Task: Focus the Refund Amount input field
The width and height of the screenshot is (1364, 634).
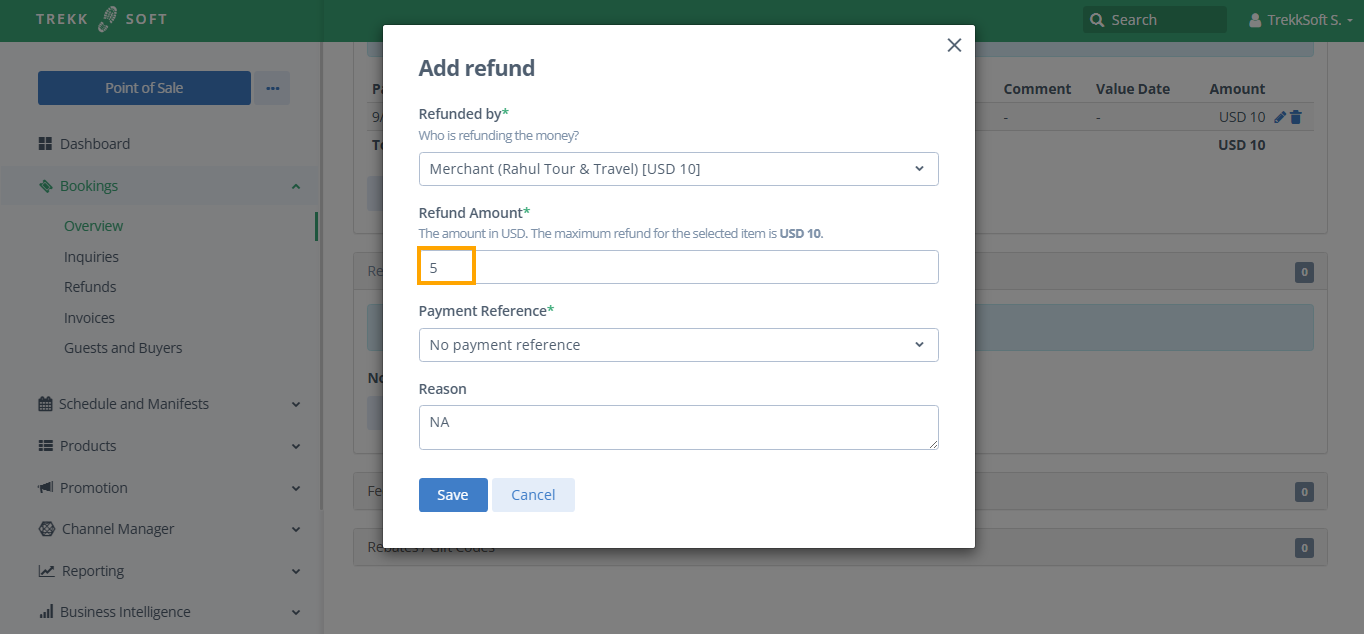Action: coord(678,267)
